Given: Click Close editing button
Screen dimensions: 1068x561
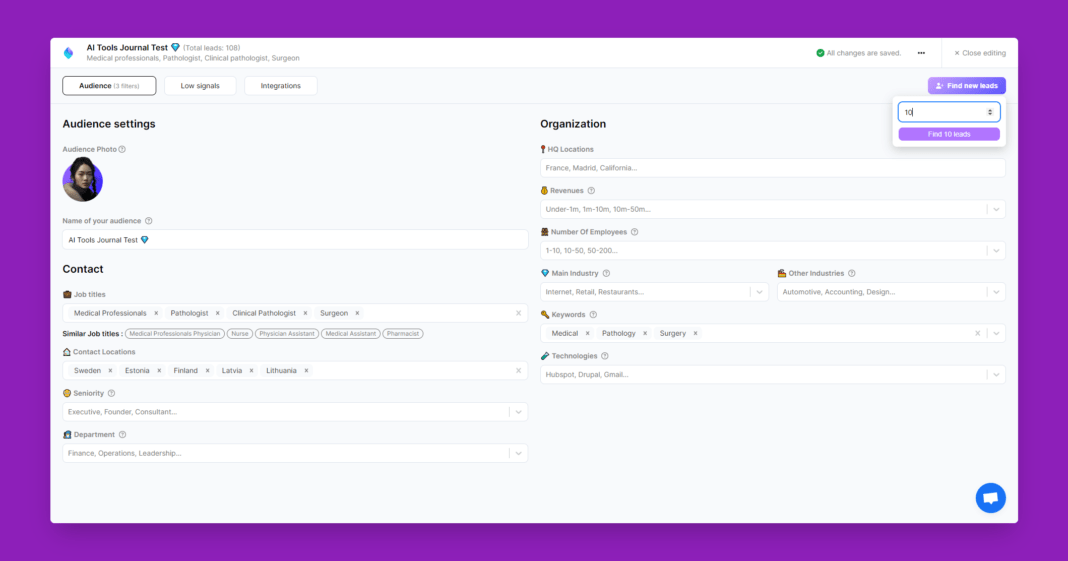Looking at the screenshot, I should 980,53.
